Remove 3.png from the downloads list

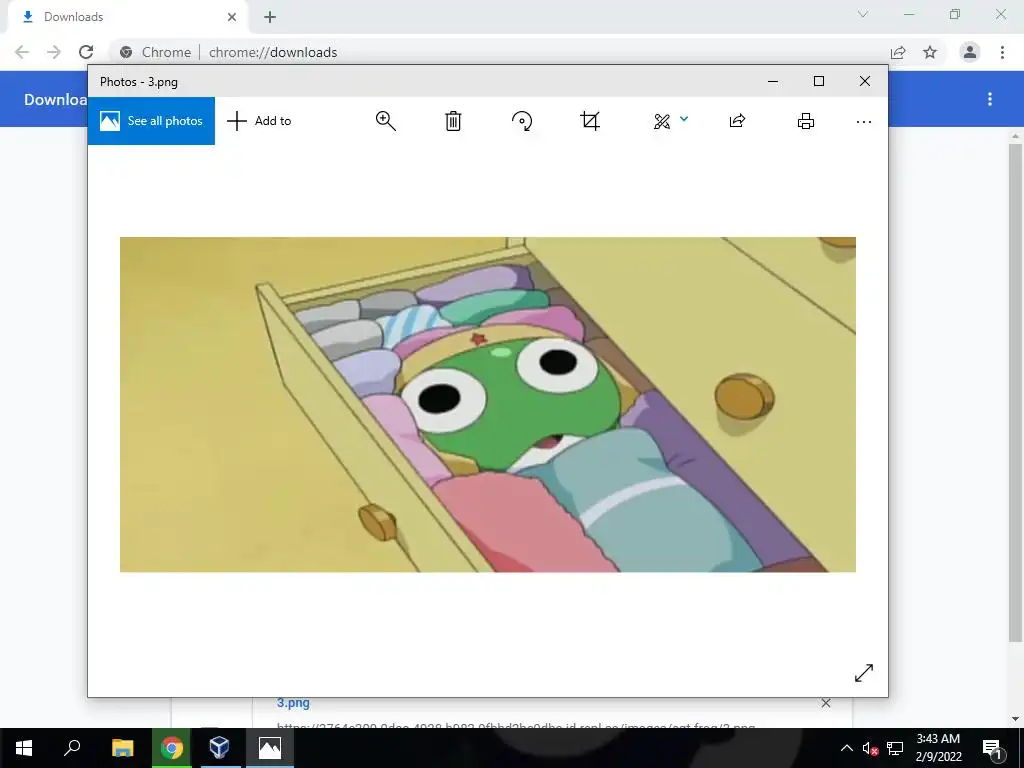coord(826,703)
